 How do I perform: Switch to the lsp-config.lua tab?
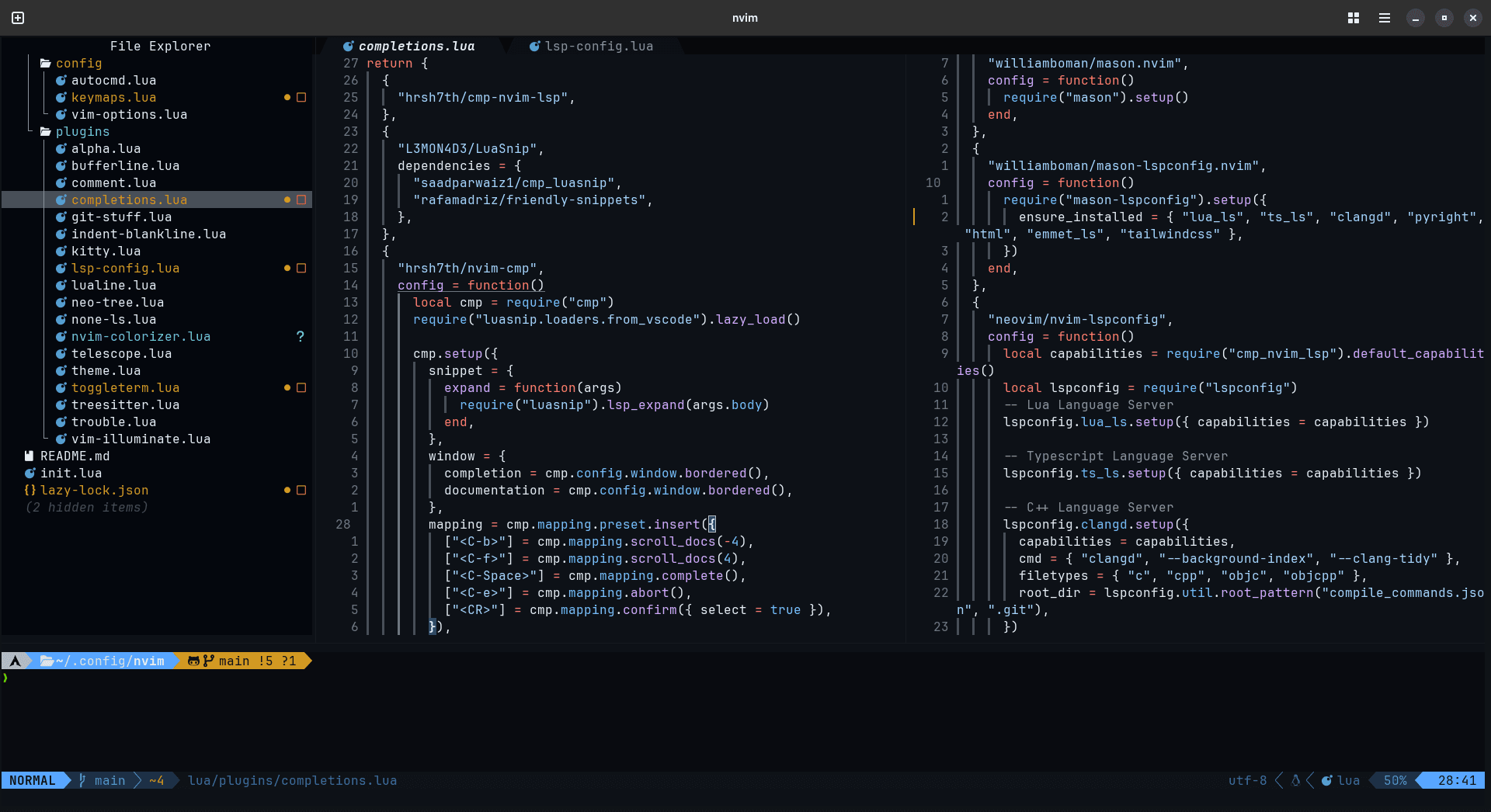pos(598,46)
